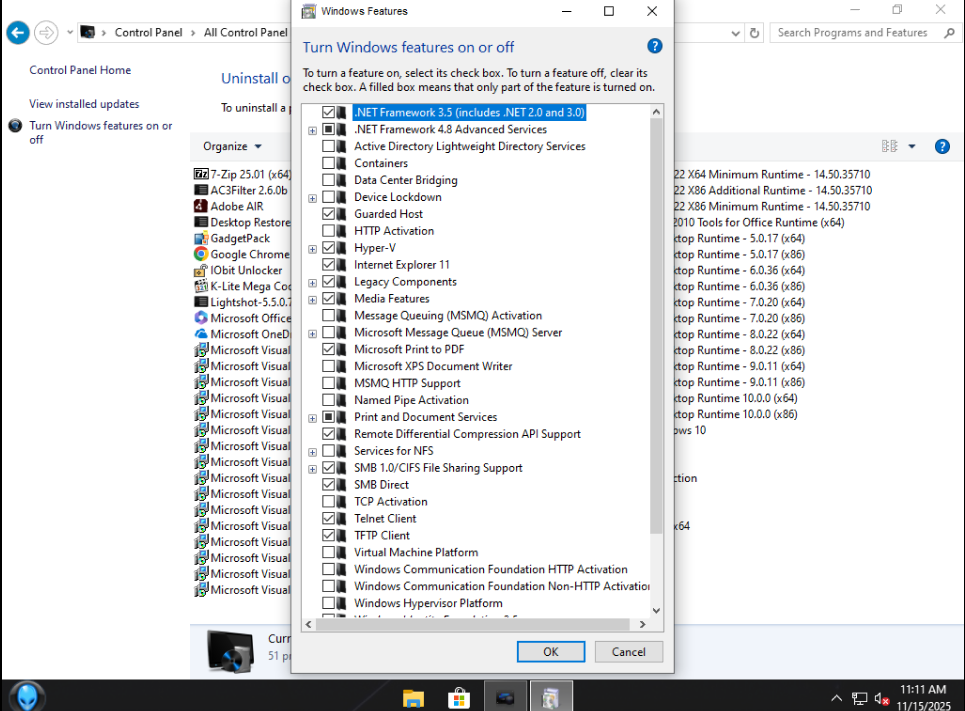Click the Windows Features title bar icon

308,11
